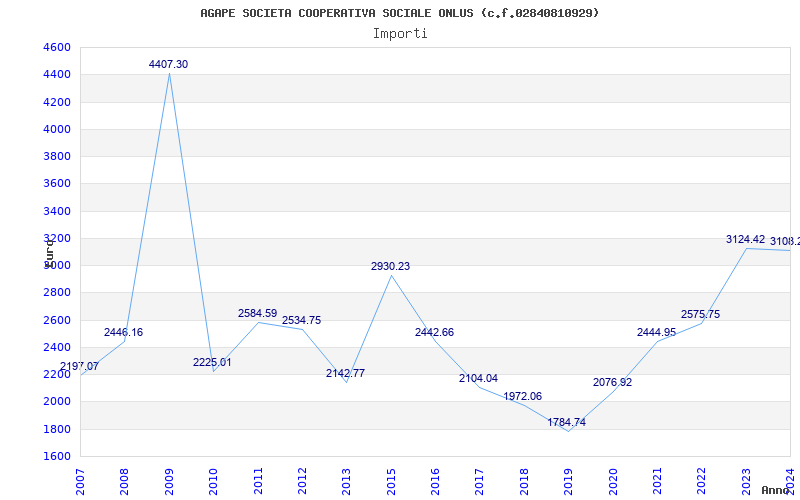The image size is (800, 500).
Task: Click the 2534.75 data label
Action: 302,320
